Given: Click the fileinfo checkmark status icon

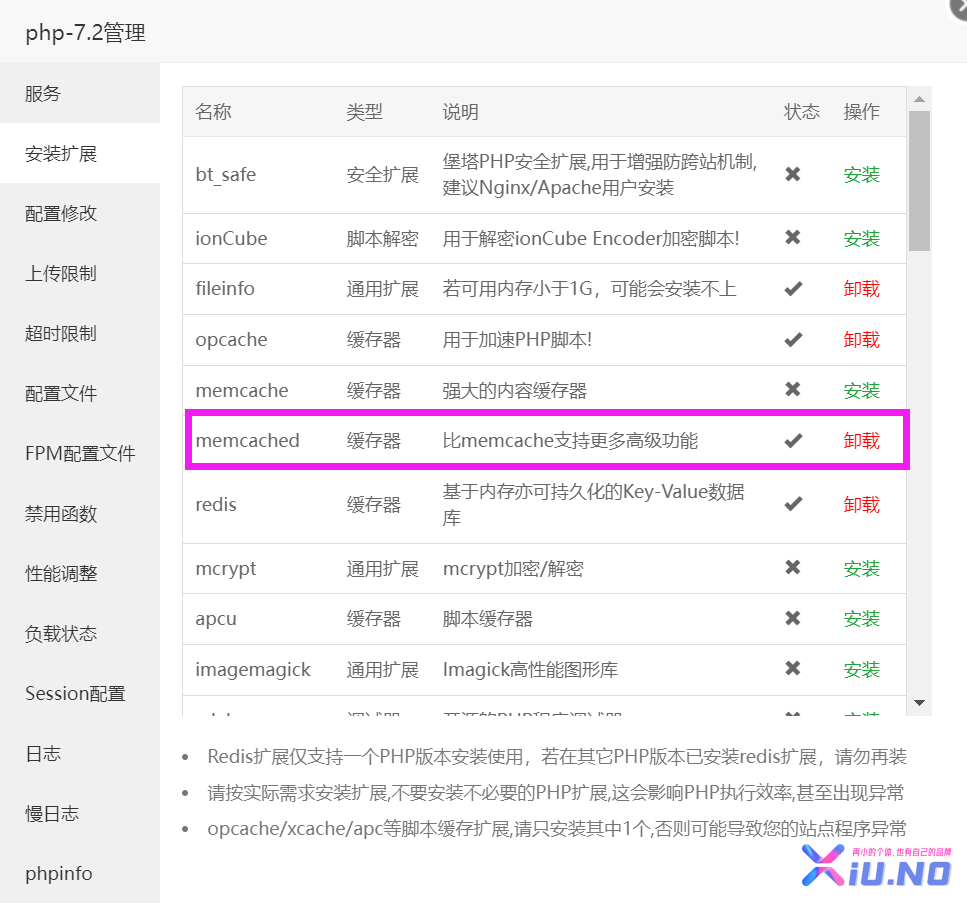Looking at the screenshot, I should (794, 289).
